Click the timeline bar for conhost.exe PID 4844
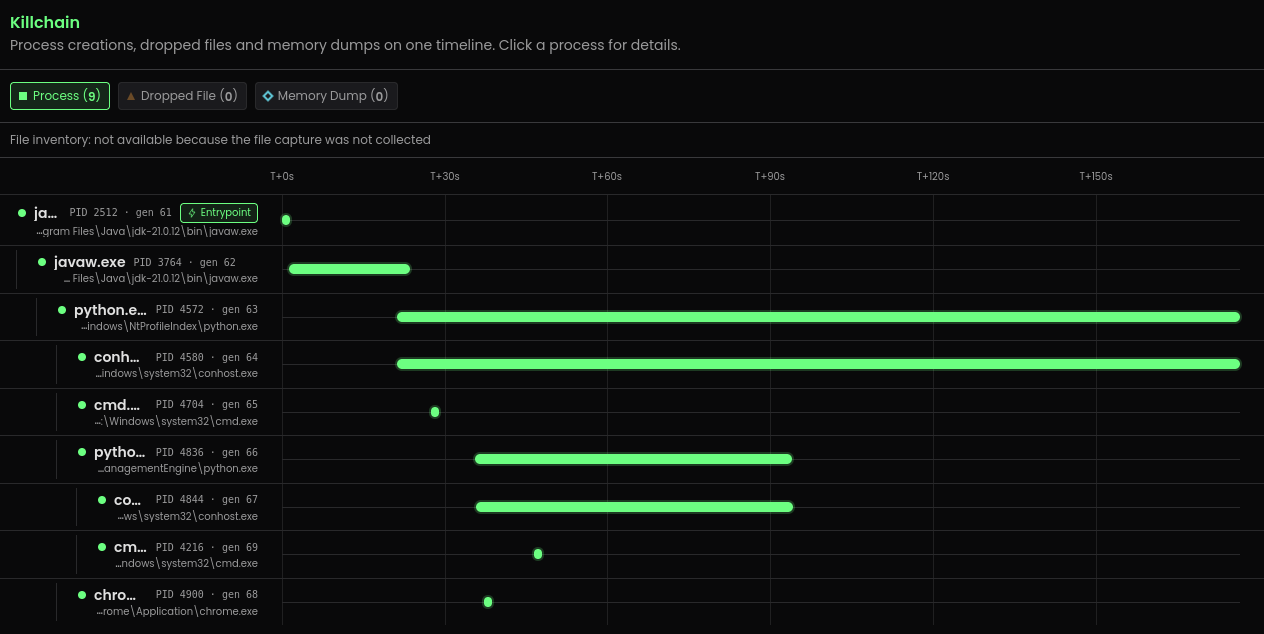Viewport: 1264px width, 634px height. 634,507
